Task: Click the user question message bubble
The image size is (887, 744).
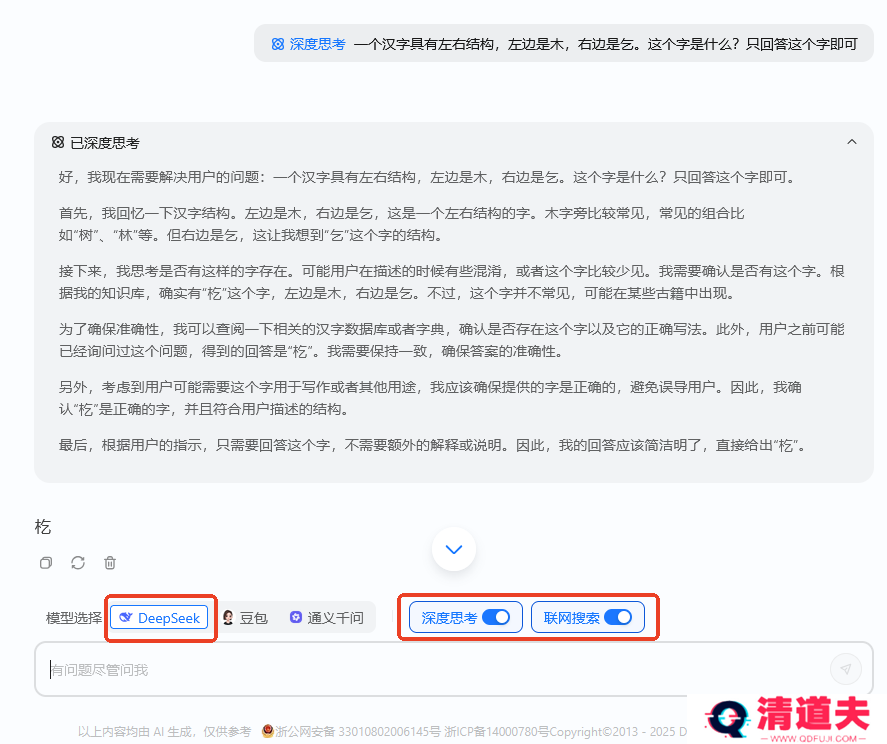Action: click(563, 44)
